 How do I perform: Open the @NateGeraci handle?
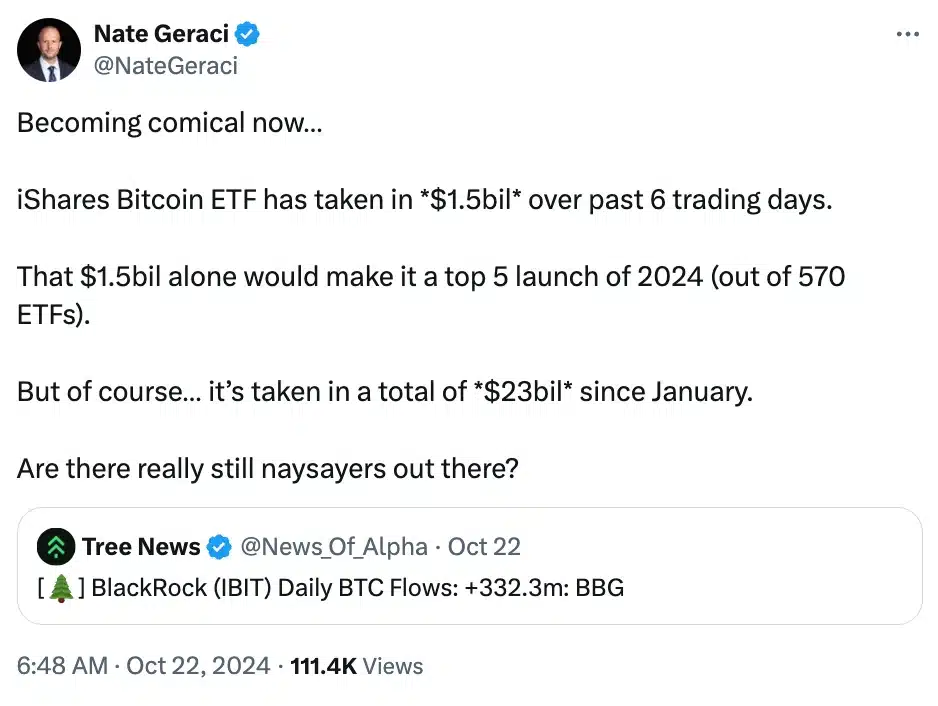click(x=165, y=66)
